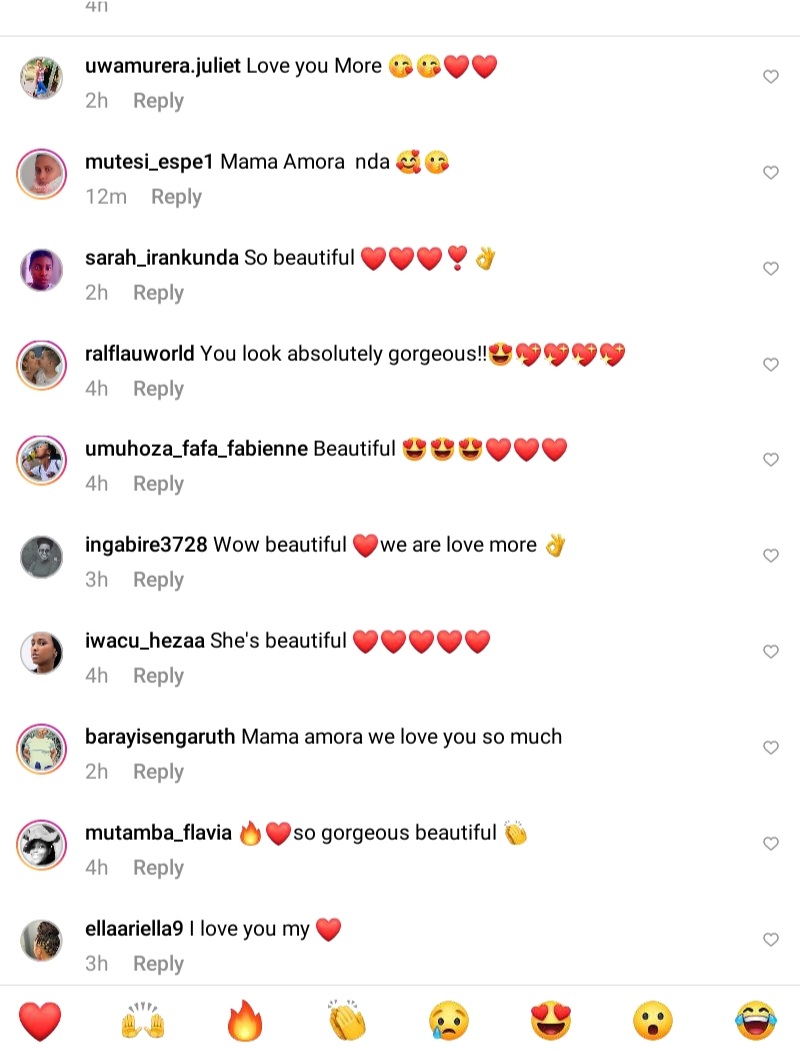Insert the laughing tears quick emoji

756,1020
